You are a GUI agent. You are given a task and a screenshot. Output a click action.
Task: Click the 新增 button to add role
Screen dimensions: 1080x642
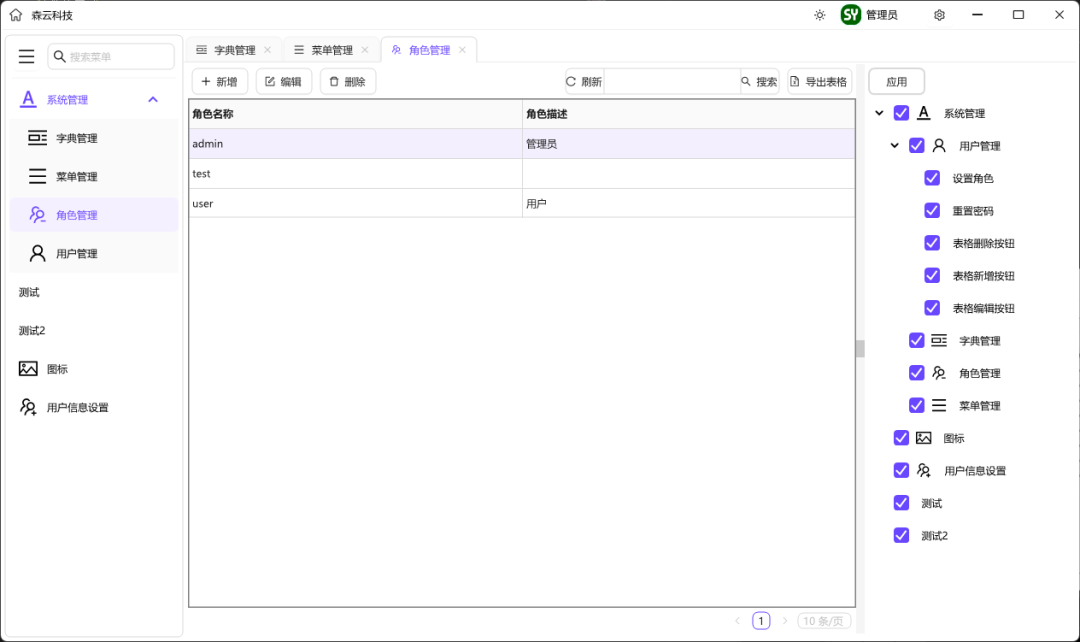click(219, 81)
